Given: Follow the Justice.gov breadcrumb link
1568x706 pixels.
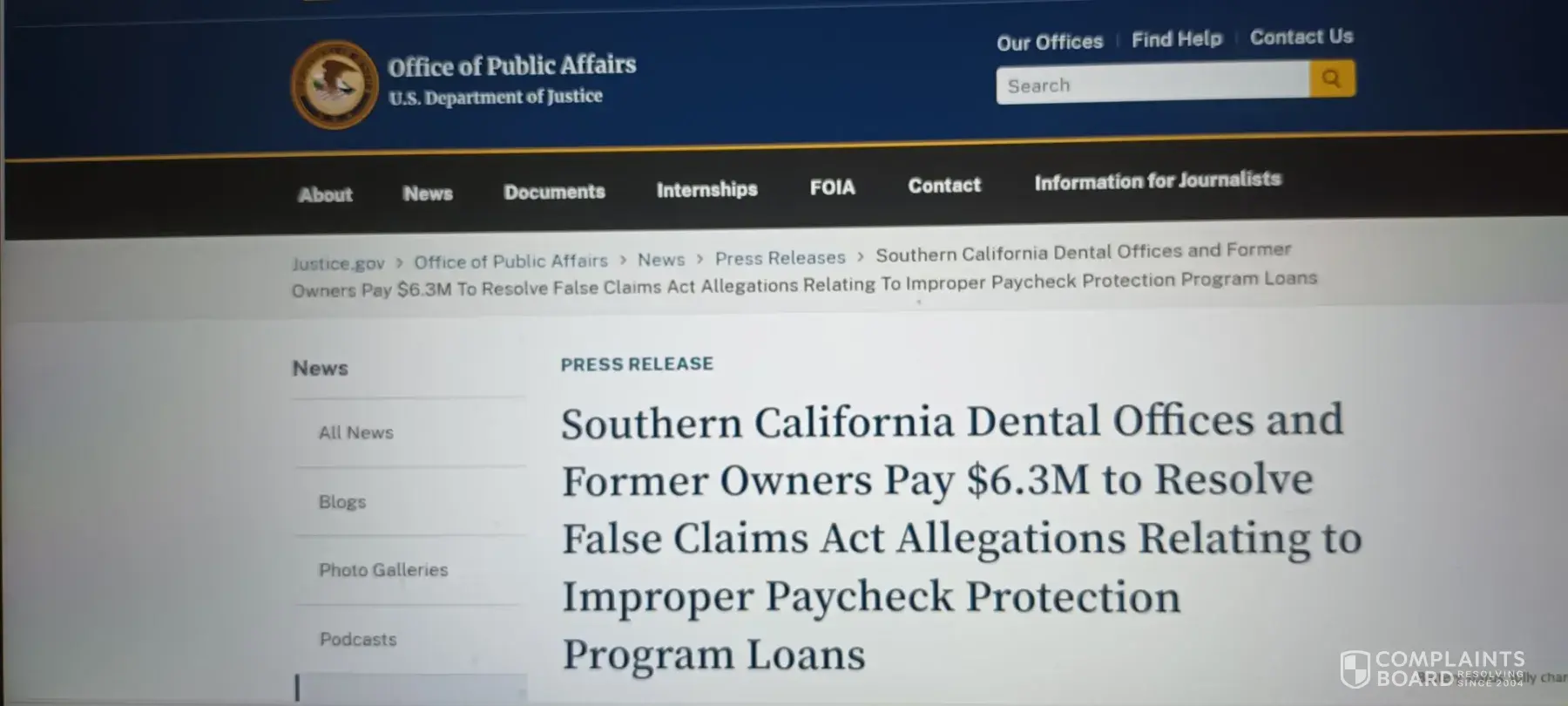Looking at the screenshot, I should pyautogui.click(x=338, y=263).
